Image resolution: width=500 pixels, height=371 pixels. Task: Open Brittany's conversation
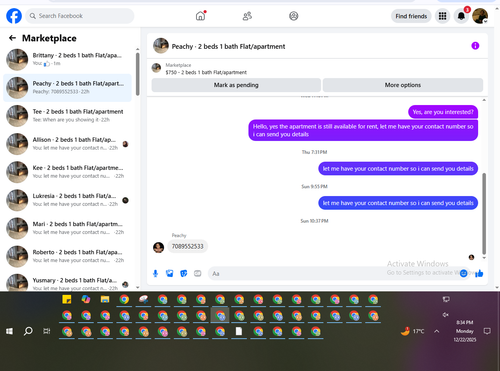[67, 59]
